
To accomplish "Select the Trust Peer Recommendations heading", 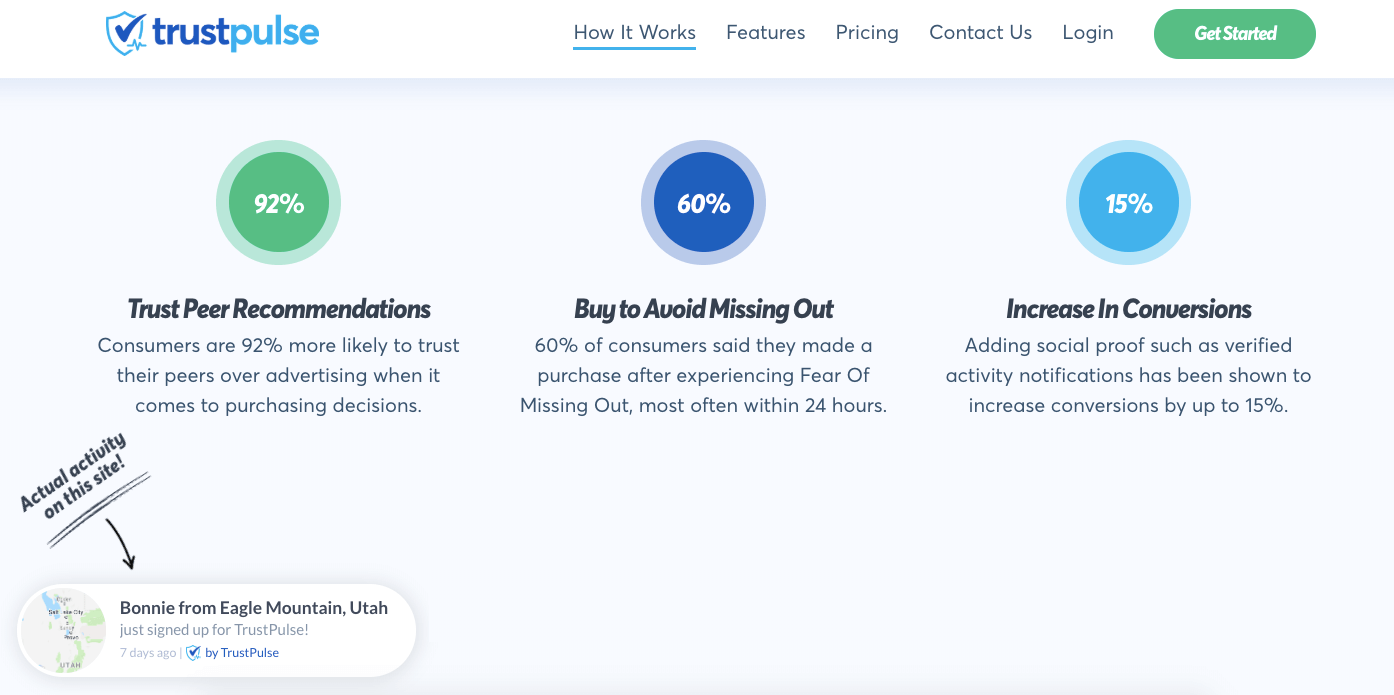I will tap(279, 309).
